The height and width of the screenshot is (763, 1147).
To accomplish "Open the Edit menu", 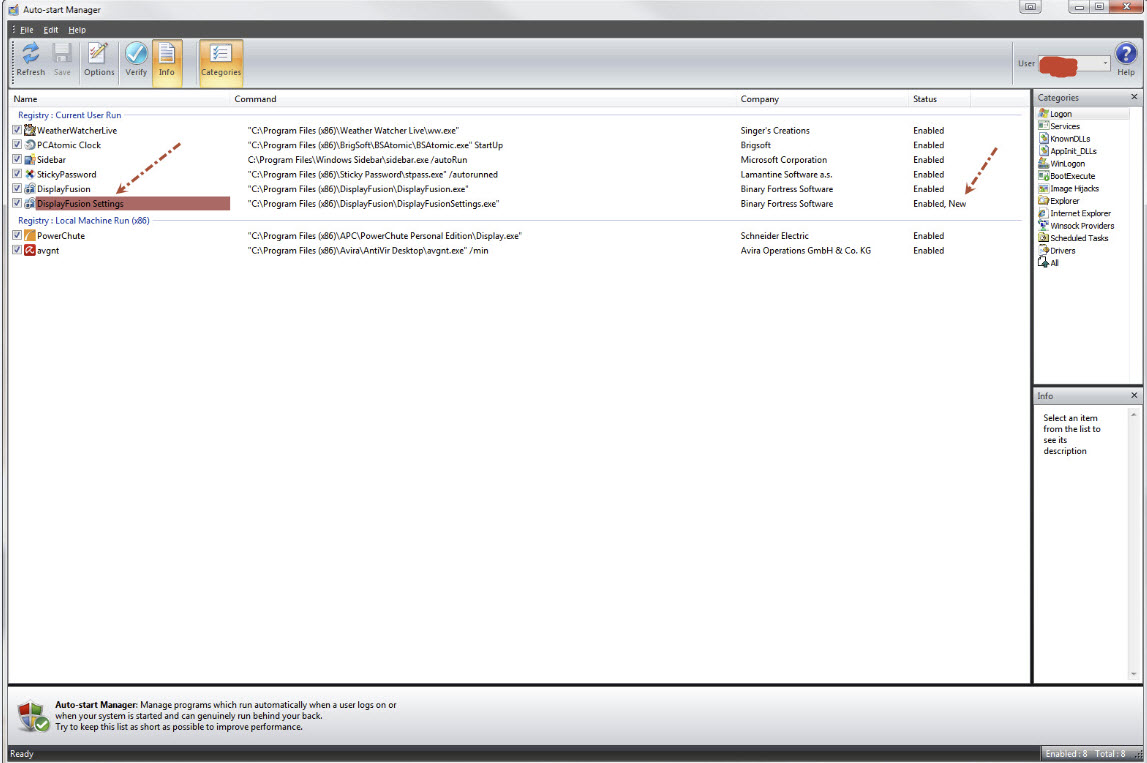I will [50, 30].
